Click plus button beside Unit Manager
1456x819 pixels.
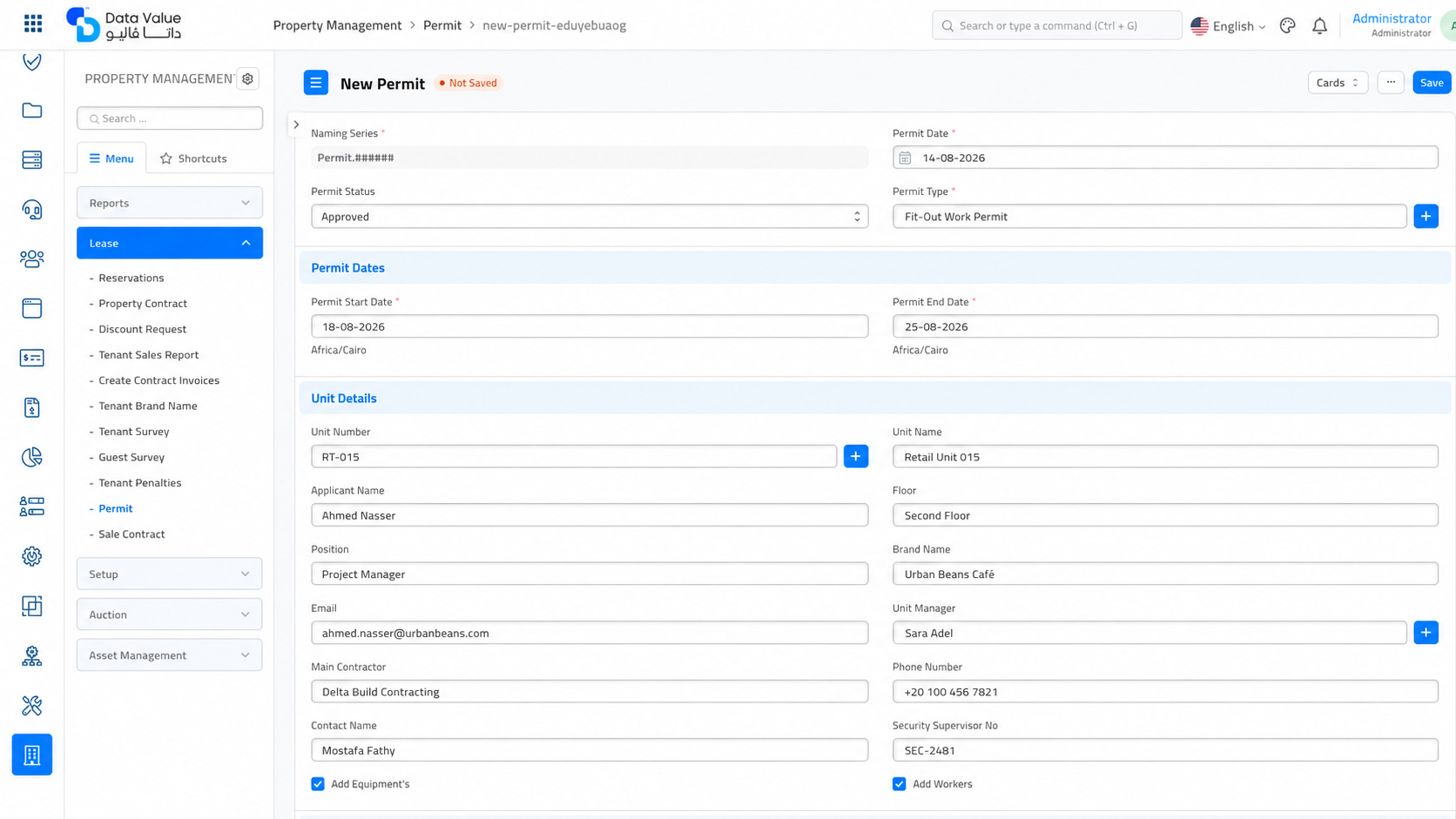1426,633
